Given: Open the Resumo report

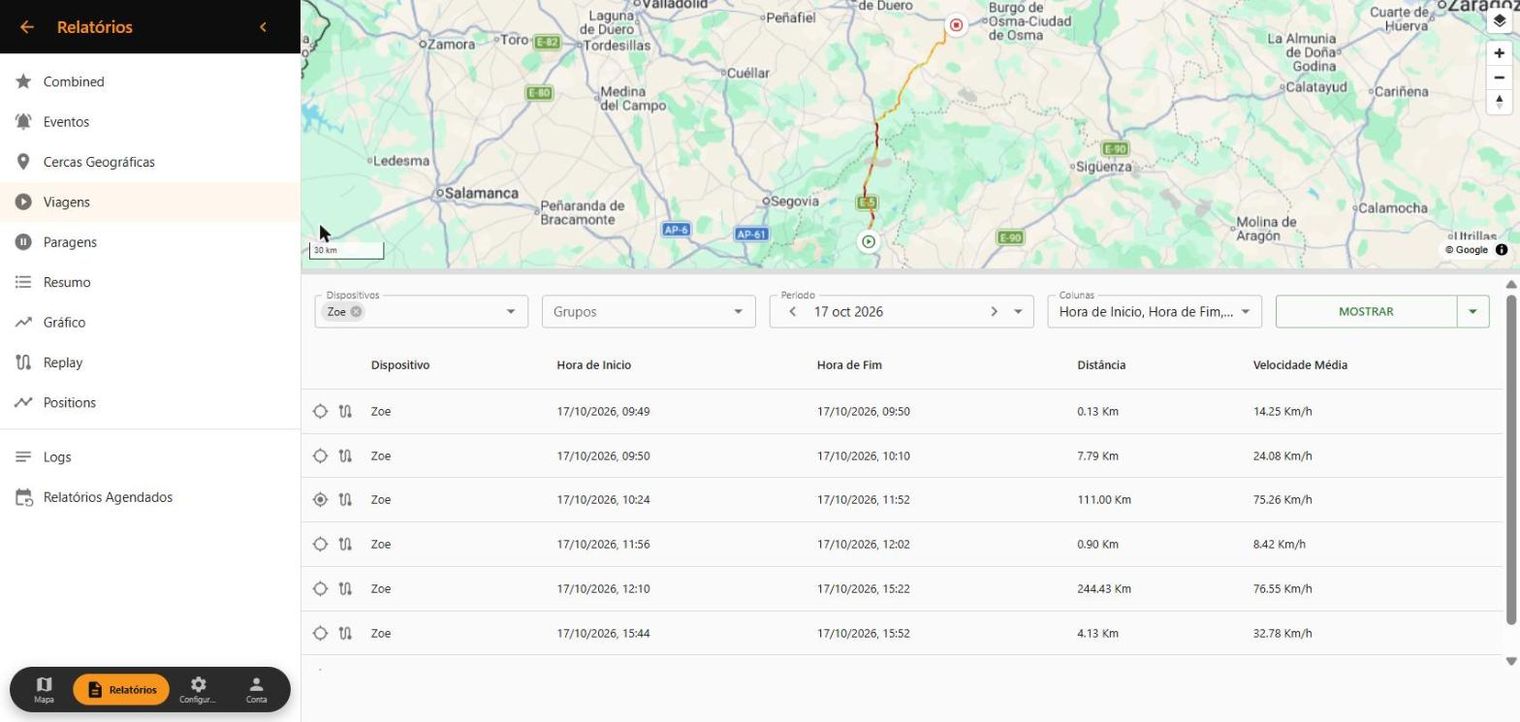Looking at the screenshot, I should pyautogui.click(x=150, y=282).
